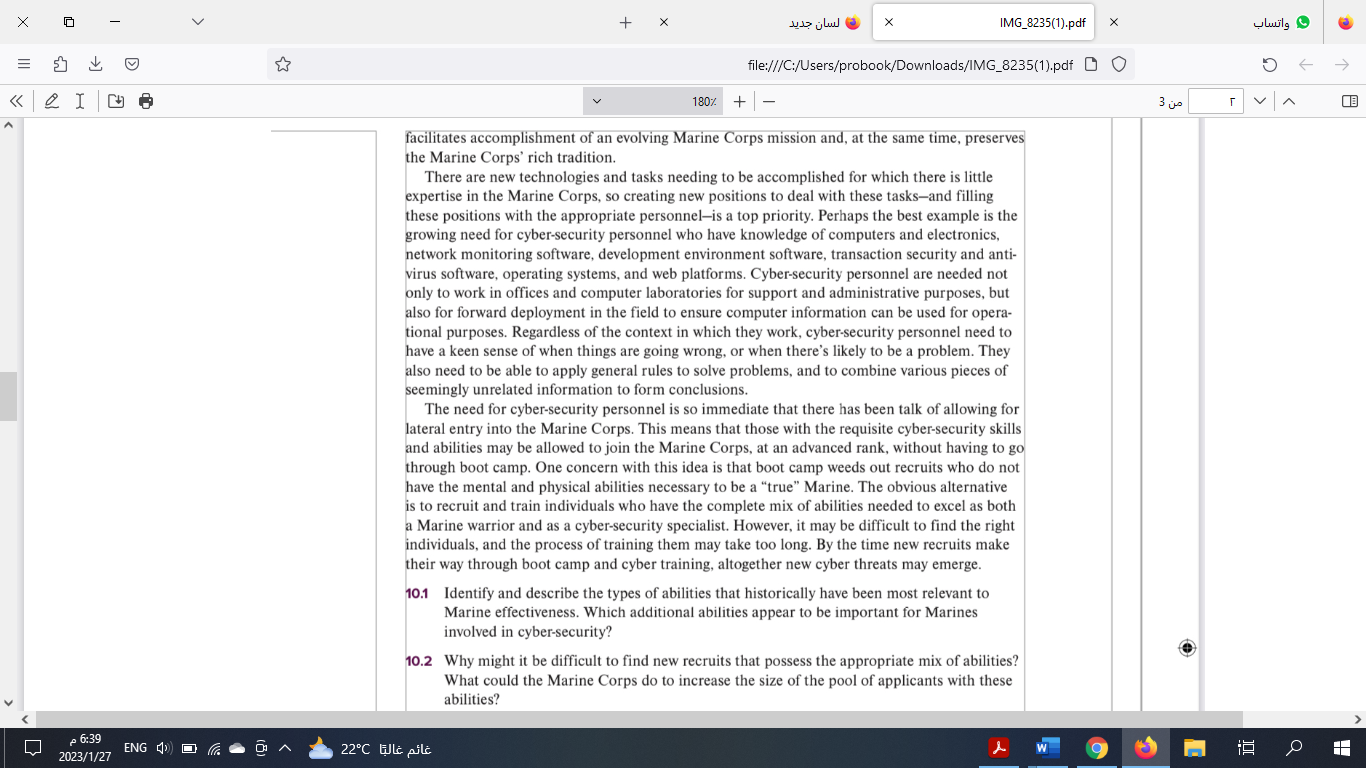Click the Save to Pocket icon
Screen dimensions: 1366x768
[132, 64]
